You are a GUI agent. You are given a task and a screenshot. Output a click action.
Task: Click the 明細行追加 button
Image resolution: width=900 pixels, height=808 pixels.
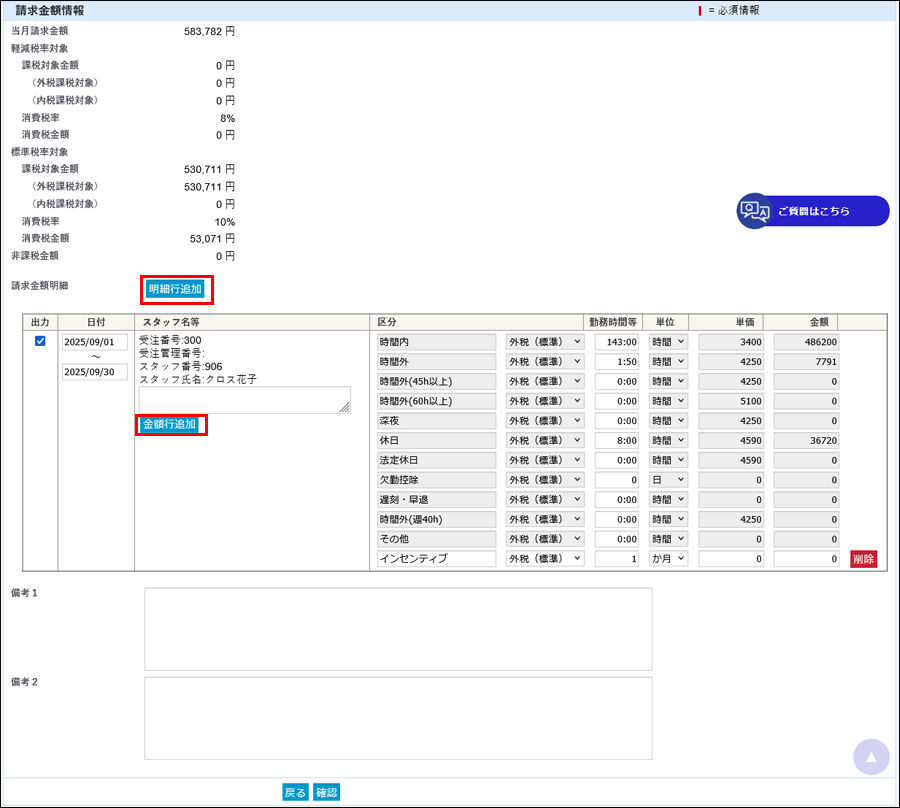tap(175, 289)
